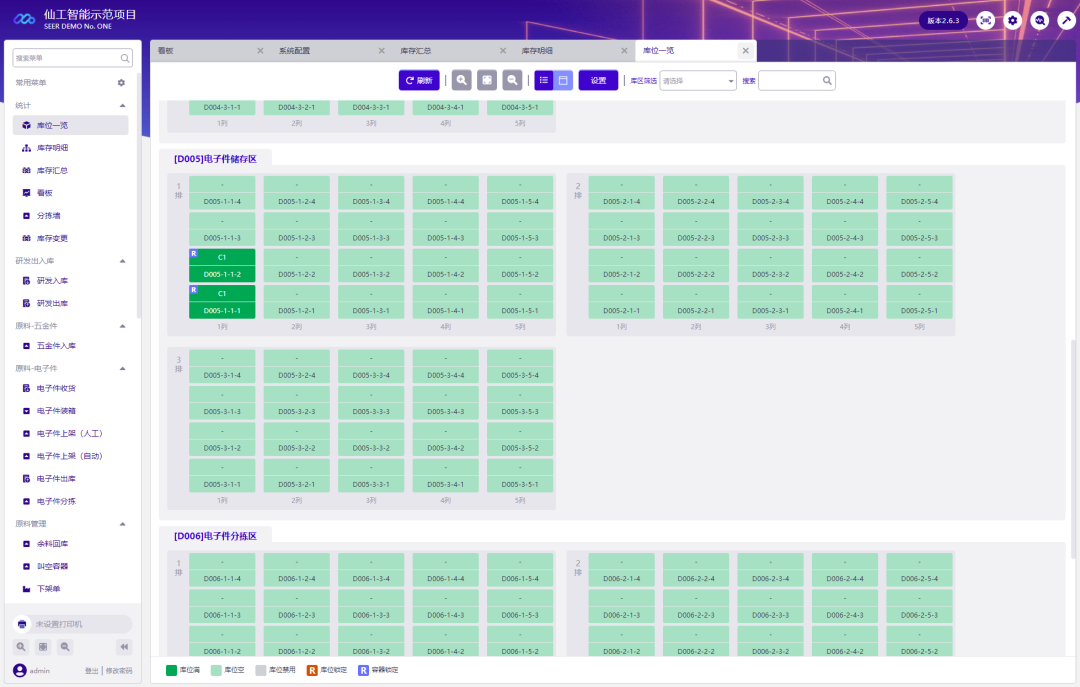This screenshot has width=1080, height=687.
Task: Click the zoom in magnifier in toolbar
Action: [x=461, y=81]
